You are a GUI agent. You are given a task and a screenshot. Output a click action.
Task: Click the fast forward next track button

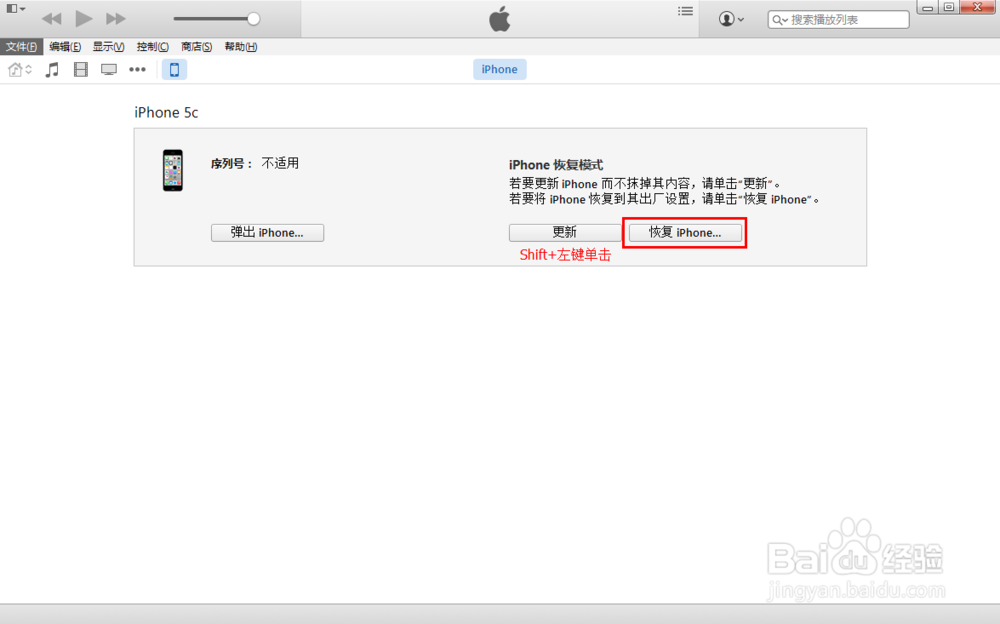(x=115, y=19)
